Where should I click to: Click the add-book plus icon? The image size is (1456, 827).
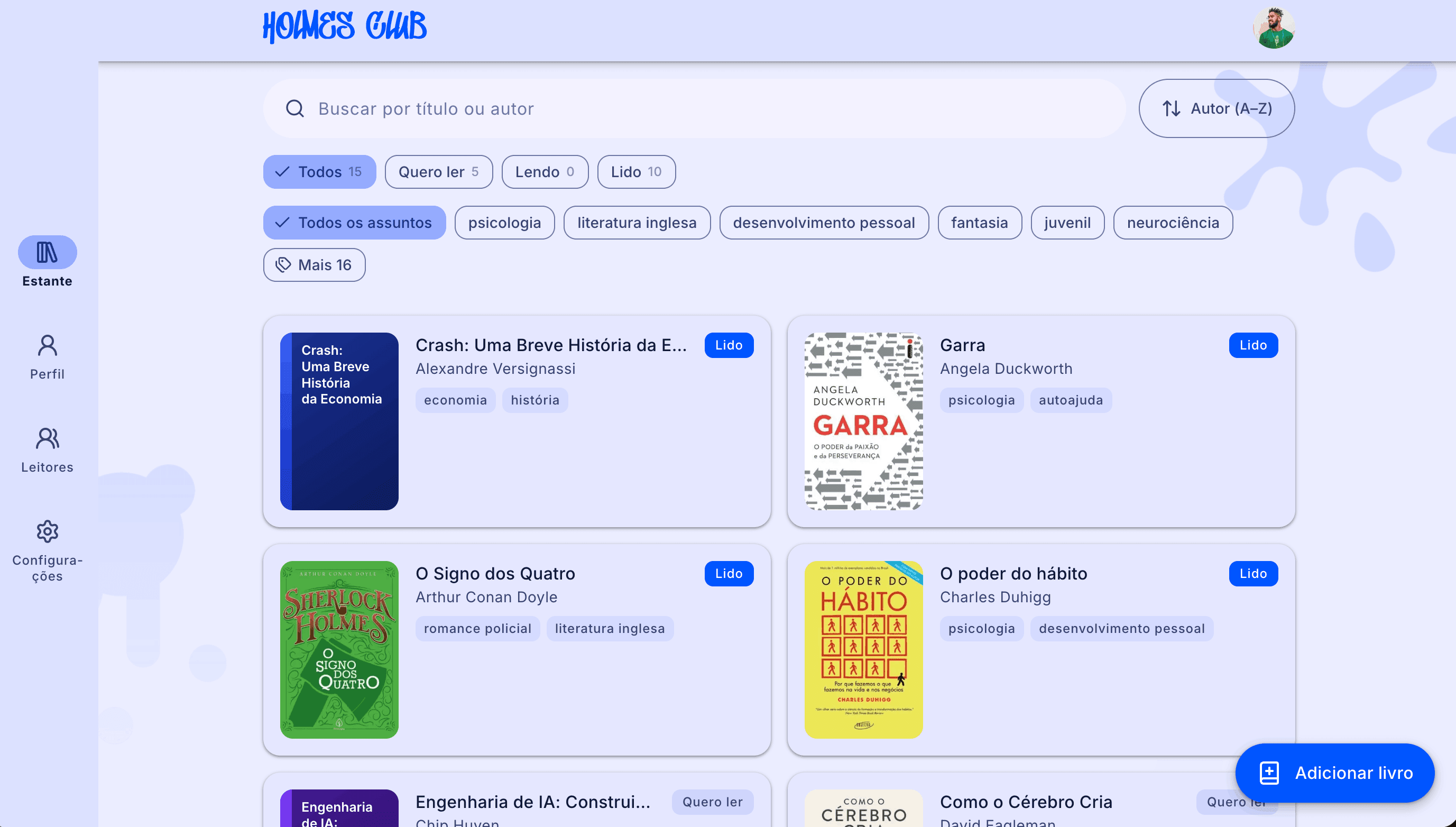click(x=1269, y=773)
